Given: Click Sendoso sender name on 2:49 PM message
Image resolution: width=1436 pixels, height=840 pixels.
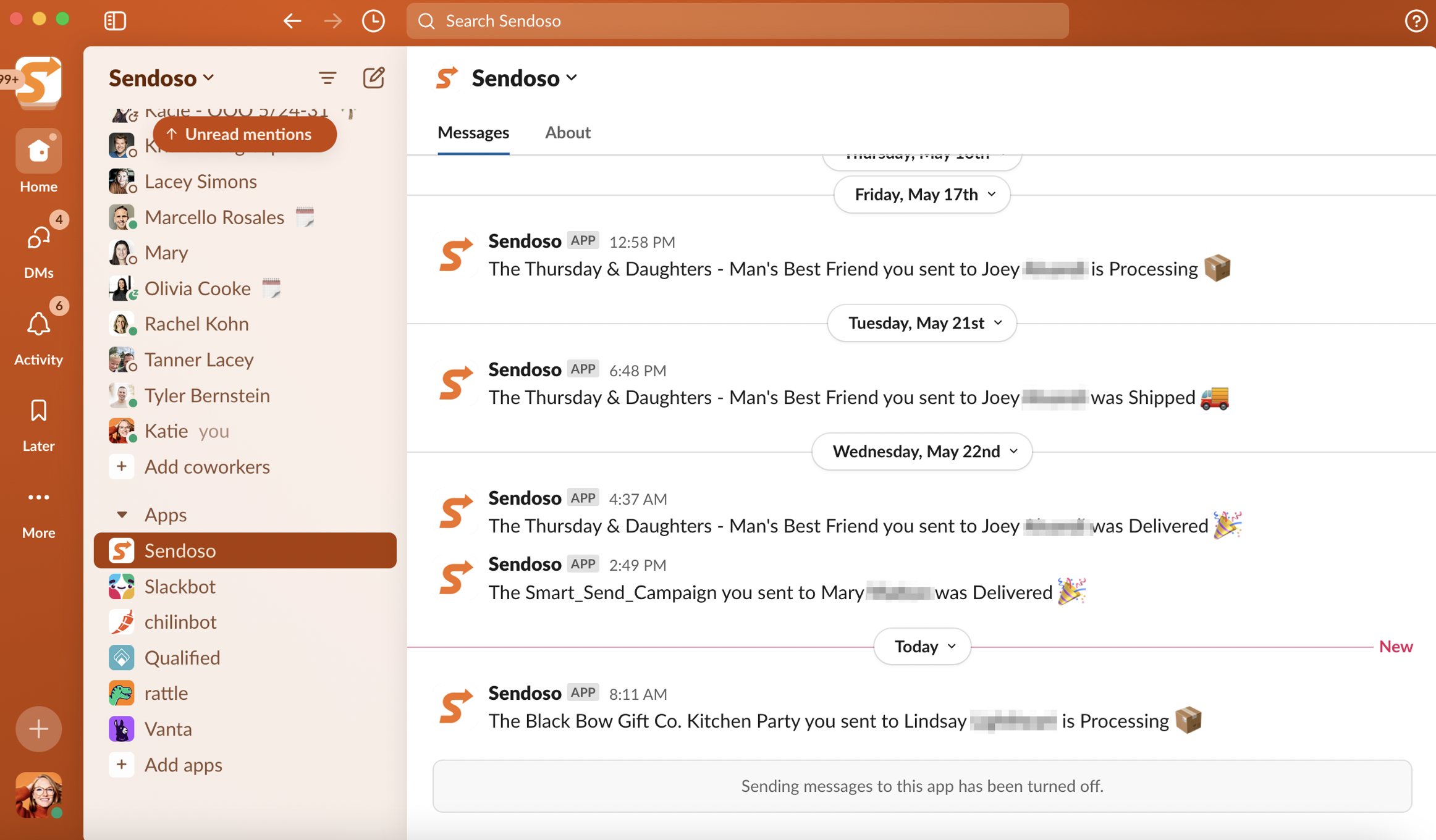Looking at the screenshot, I should click(x=525, y=564).
